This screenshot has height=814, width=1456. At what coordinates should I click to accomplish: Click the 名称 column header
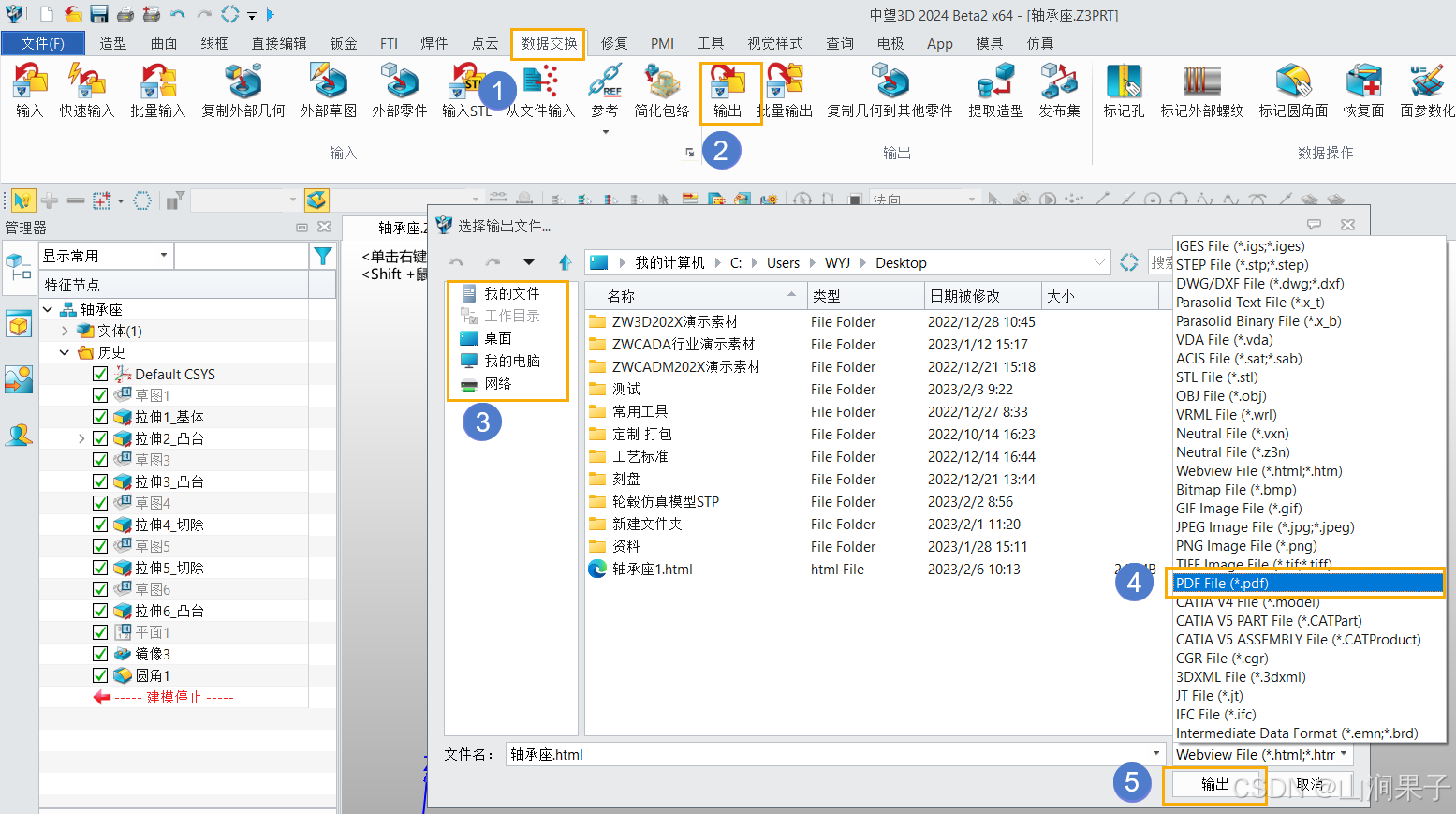695,296
